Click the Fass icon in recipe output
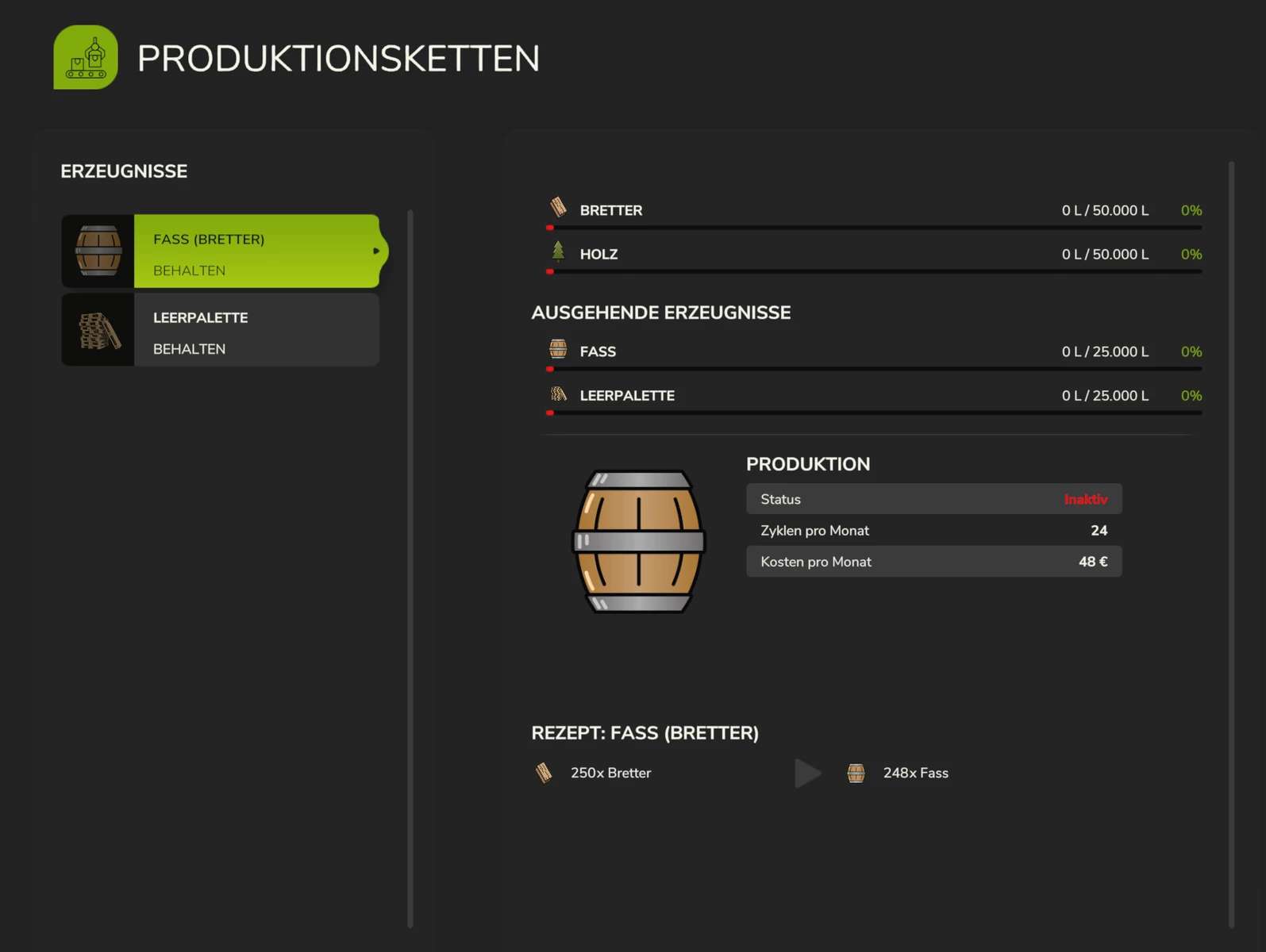1266x952 pixels. [856, 773]
